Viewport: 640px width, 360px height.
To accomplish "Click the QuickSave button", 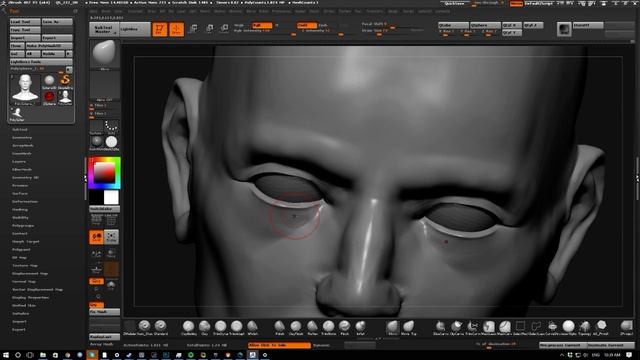I will (455, 3).
